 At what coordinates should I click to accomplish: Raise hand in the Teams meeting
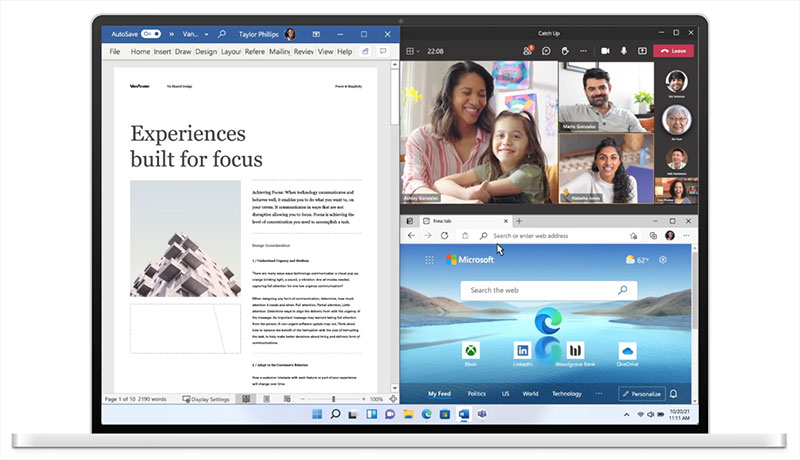(564, 50)
